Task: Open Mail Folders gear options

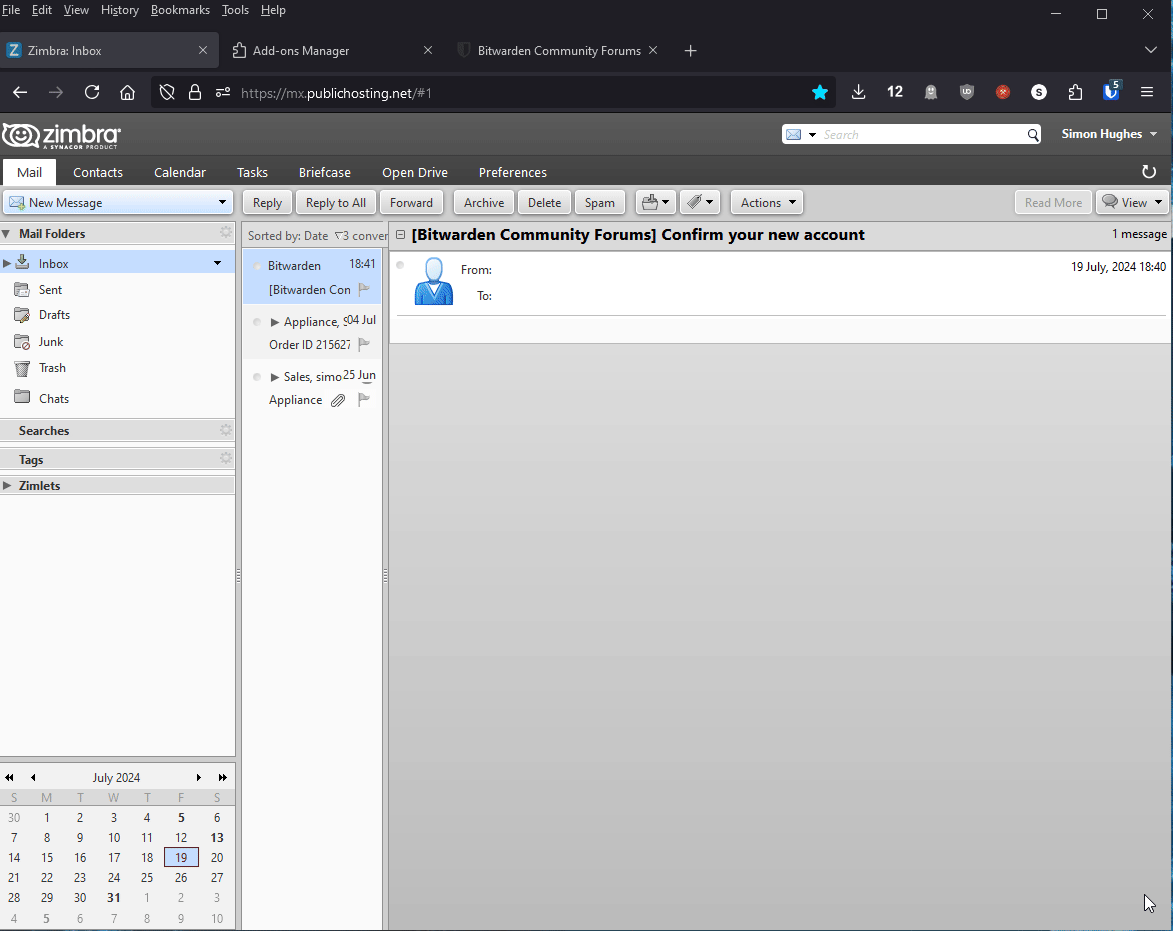Action: click(226, 233)
